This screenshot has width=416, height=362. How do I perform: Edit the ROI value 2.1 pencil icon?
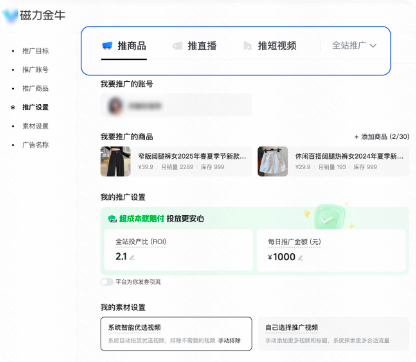pos(132,257)
